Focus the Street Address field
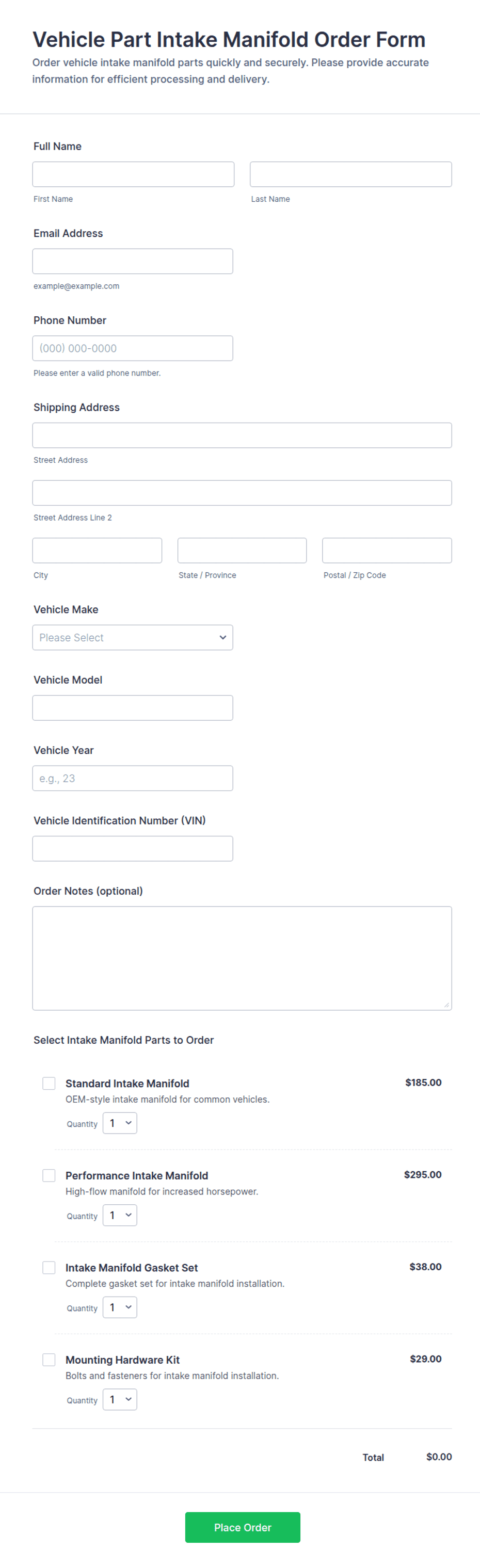This screenshot has width=480, height=1568. pyautogui.click(x=242, y=435)
